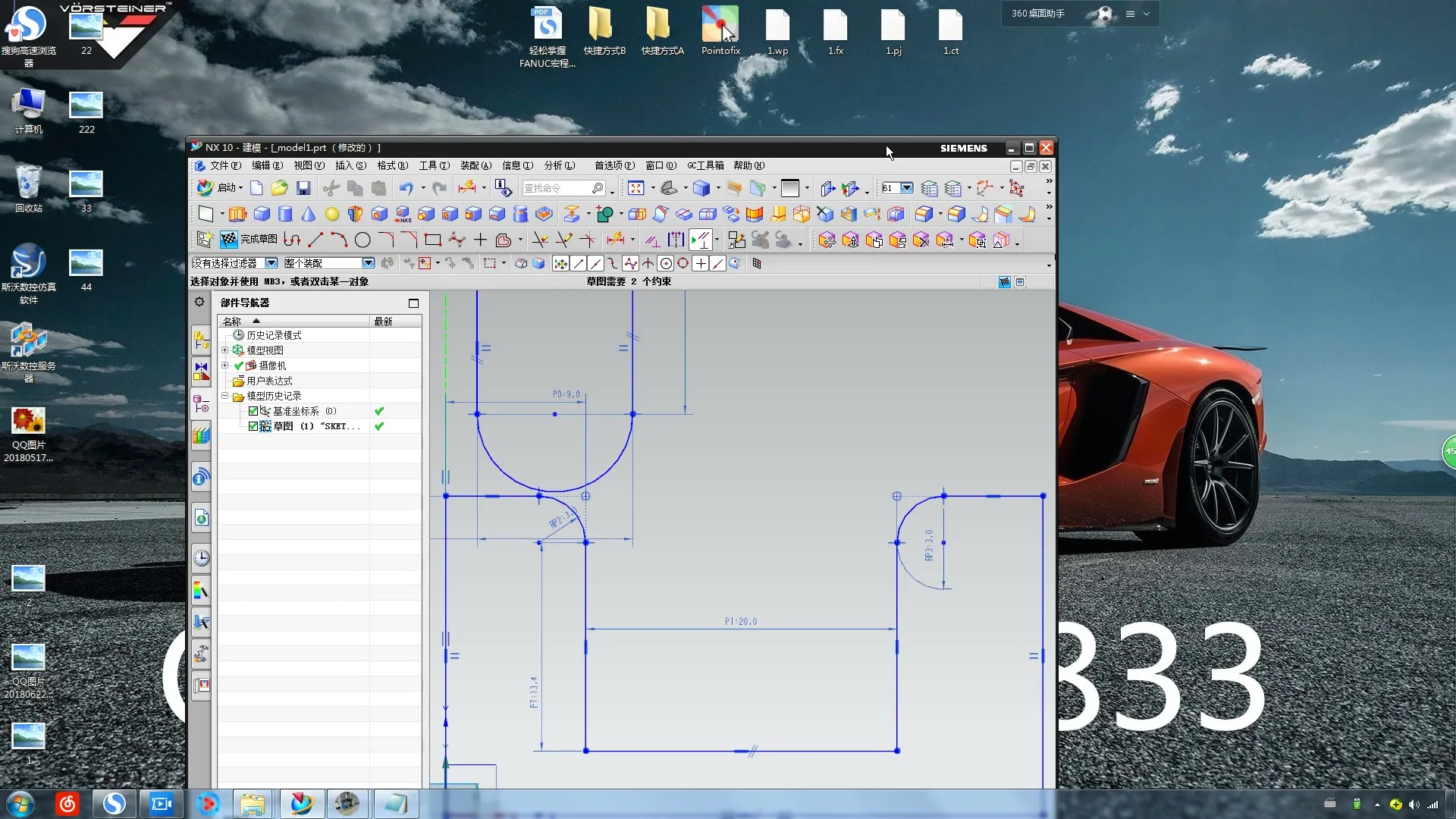Select the Circle sketch tool

point(362,240)
